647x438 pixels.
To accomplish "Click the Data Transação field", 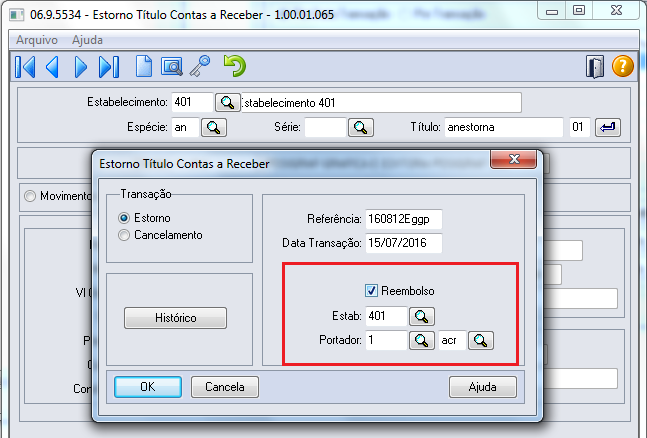I will (404, 243).
